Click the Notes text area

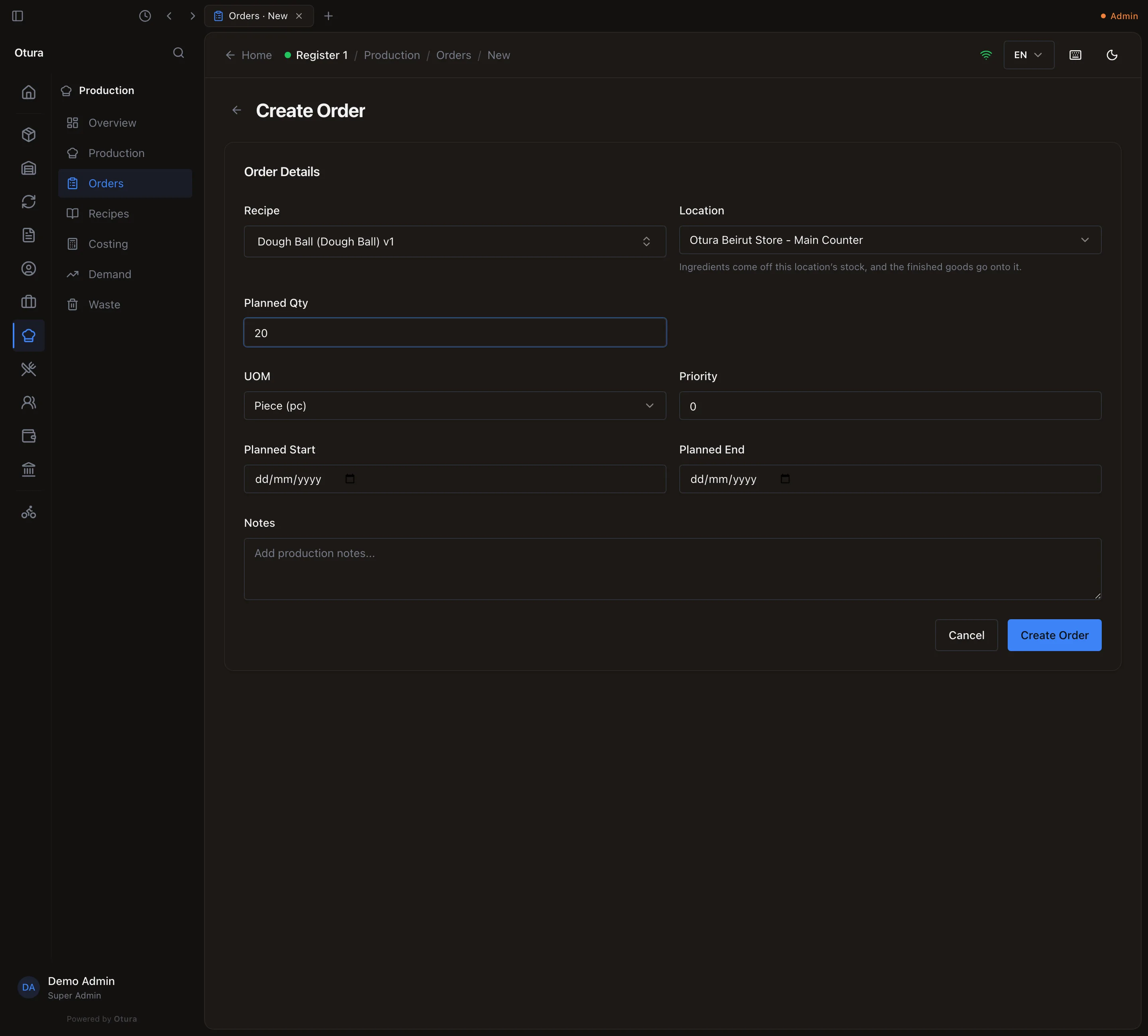click(x=672, y=569)
